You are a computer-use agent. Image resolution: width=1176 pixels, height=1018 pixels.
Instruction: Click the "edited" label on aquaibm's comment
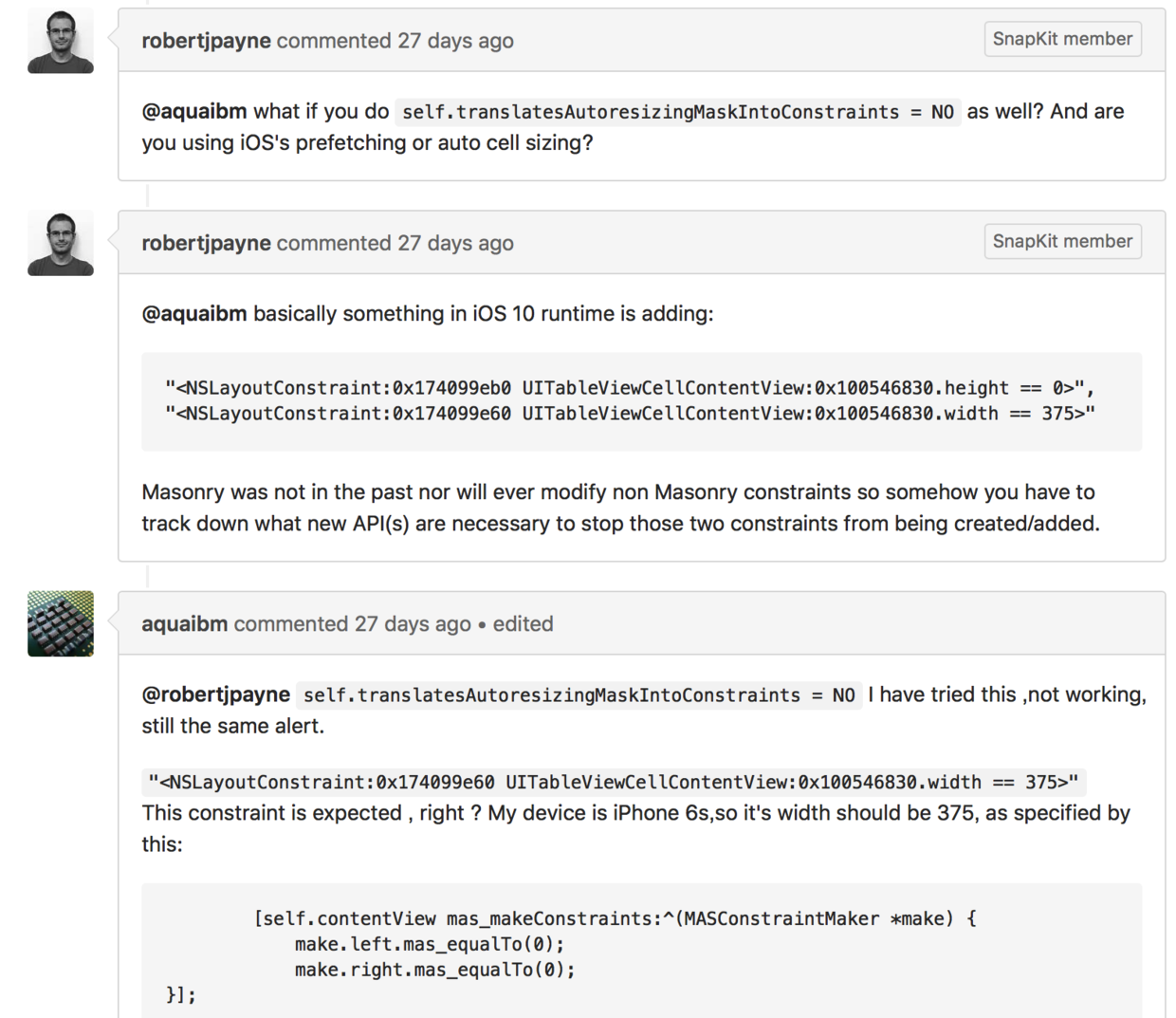pyautogui.click(x=523, y=623)
